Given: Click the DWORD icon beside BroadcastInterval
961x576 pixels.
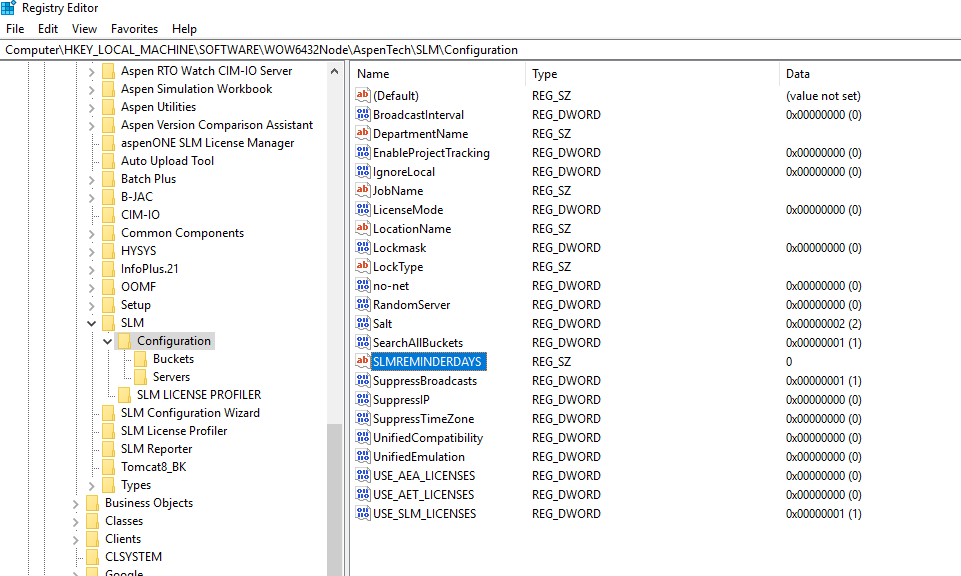Looking at the screenshot, I should [x=363, y=114].
